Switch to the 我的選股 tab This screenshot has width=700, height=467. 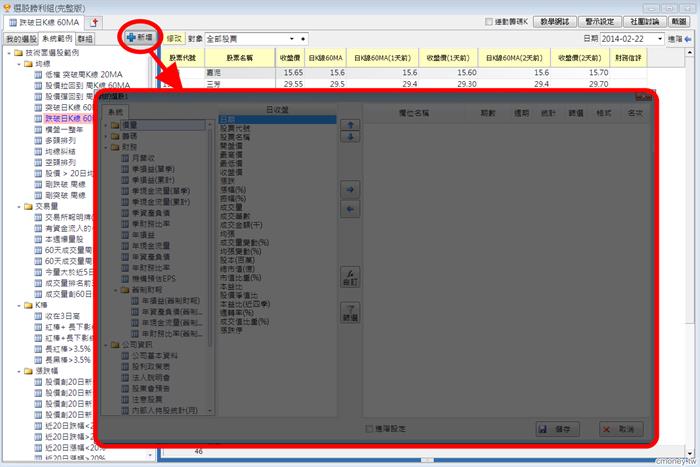click(x=21, y=39)
